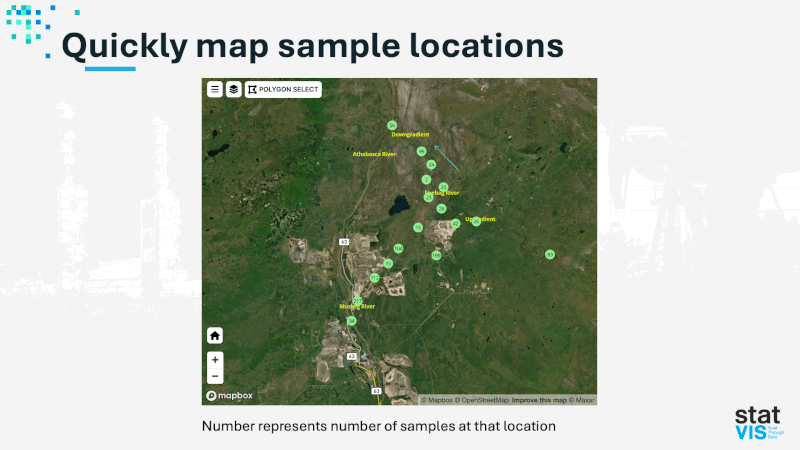Click the slide title Quickly map sample locations

pyautogui.click(x=313, y=46)
